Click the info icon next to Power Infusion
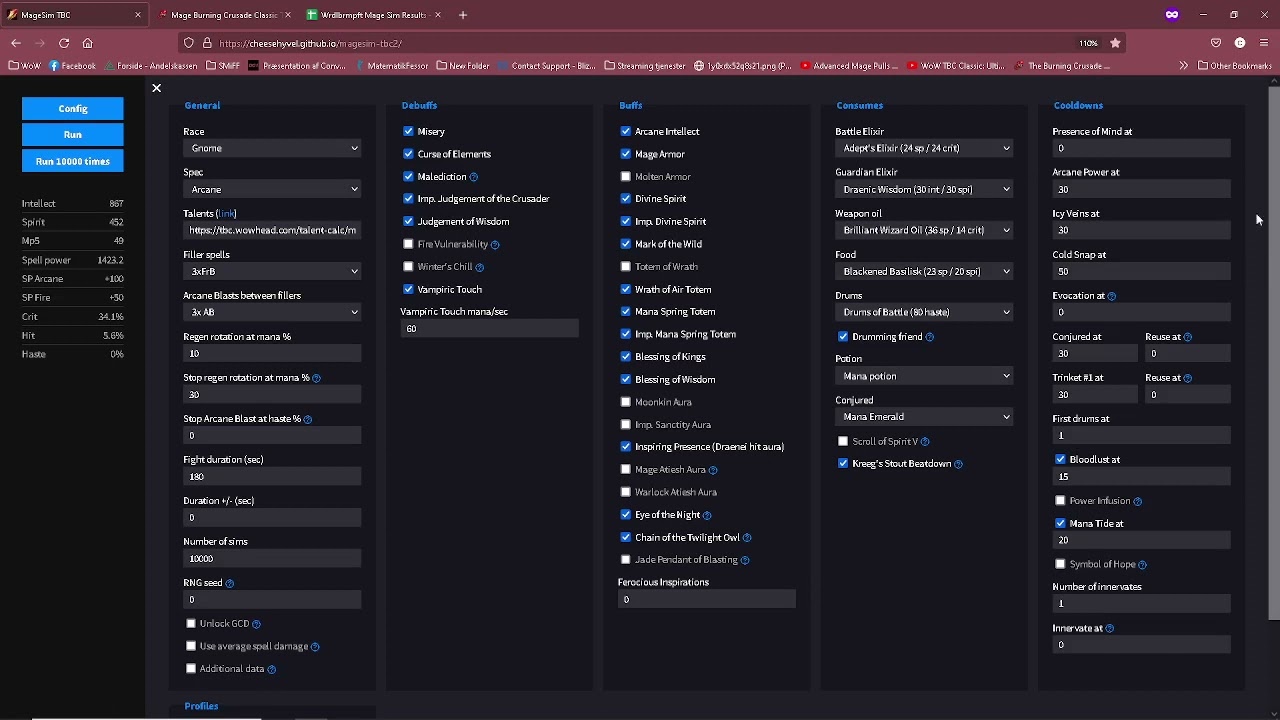Image resolution: width=1280 pixels, height=720 pixels. tap(1138, 501)
